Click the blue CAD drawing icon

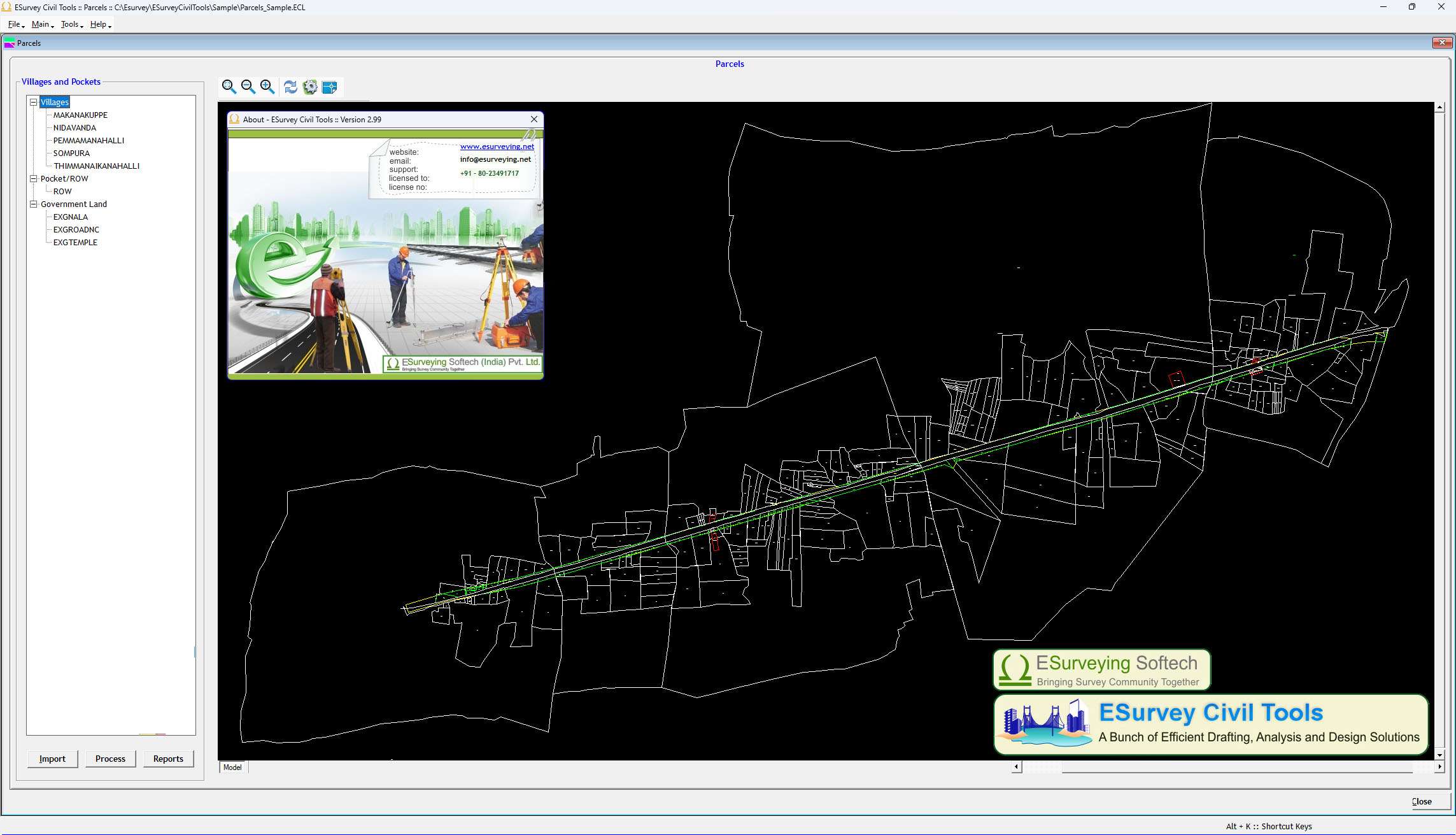pyautogui.click(x=330, y=87)
